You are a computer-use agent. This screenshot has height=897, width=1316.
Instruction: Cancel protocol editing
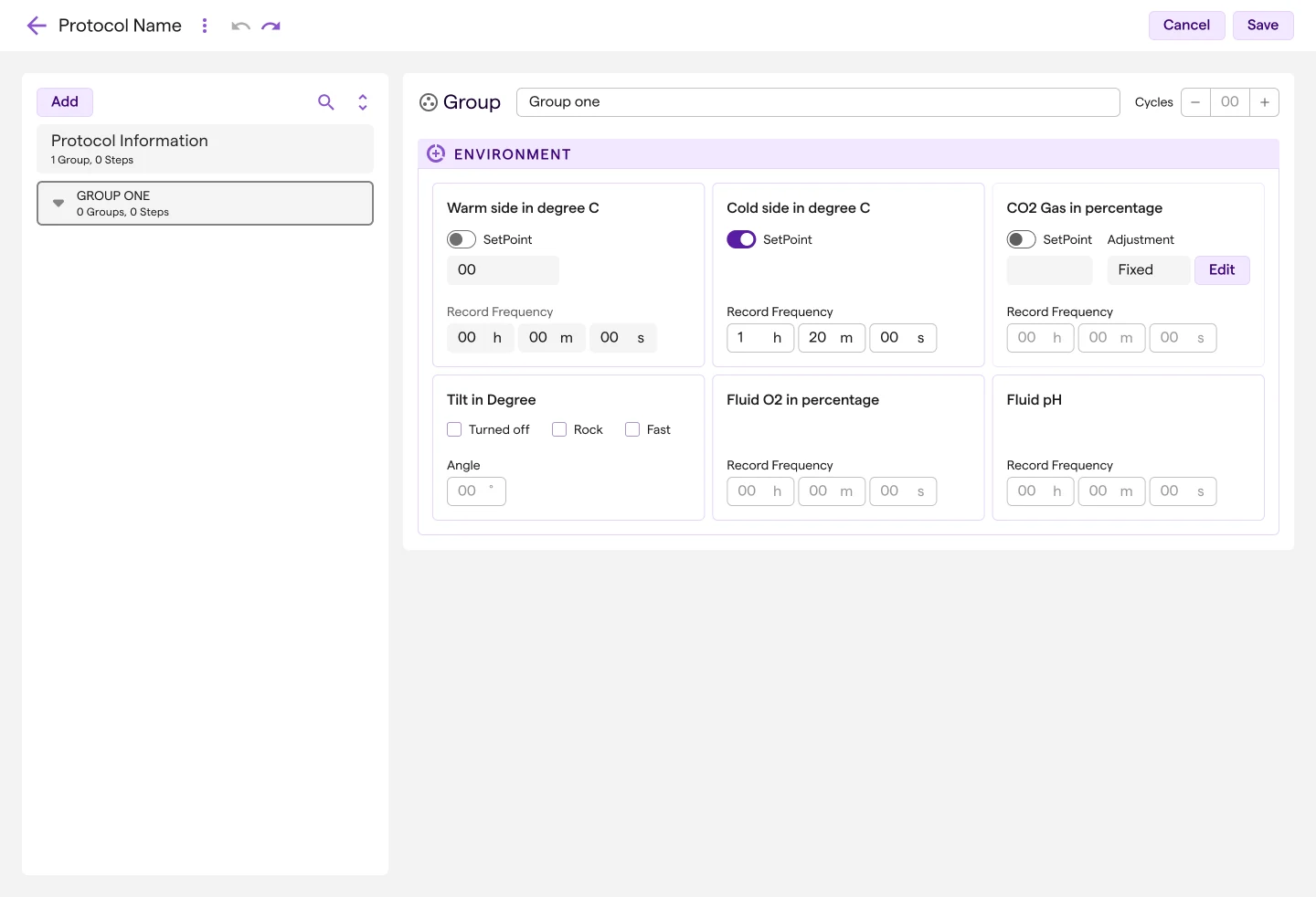pos(1186,26)
